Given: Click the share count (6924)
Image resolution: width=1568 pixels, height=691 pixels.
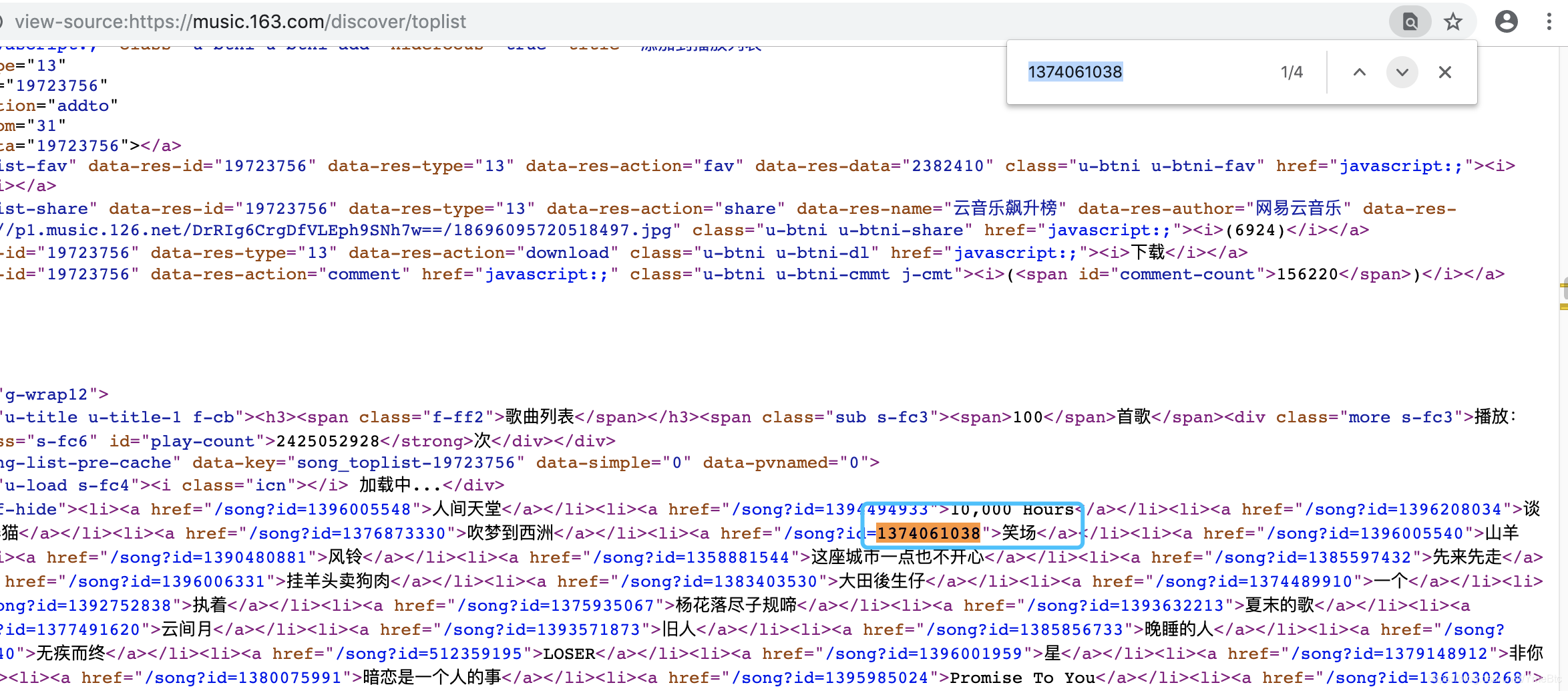Looking at the screenshot, I should [x=1255, y=231].
